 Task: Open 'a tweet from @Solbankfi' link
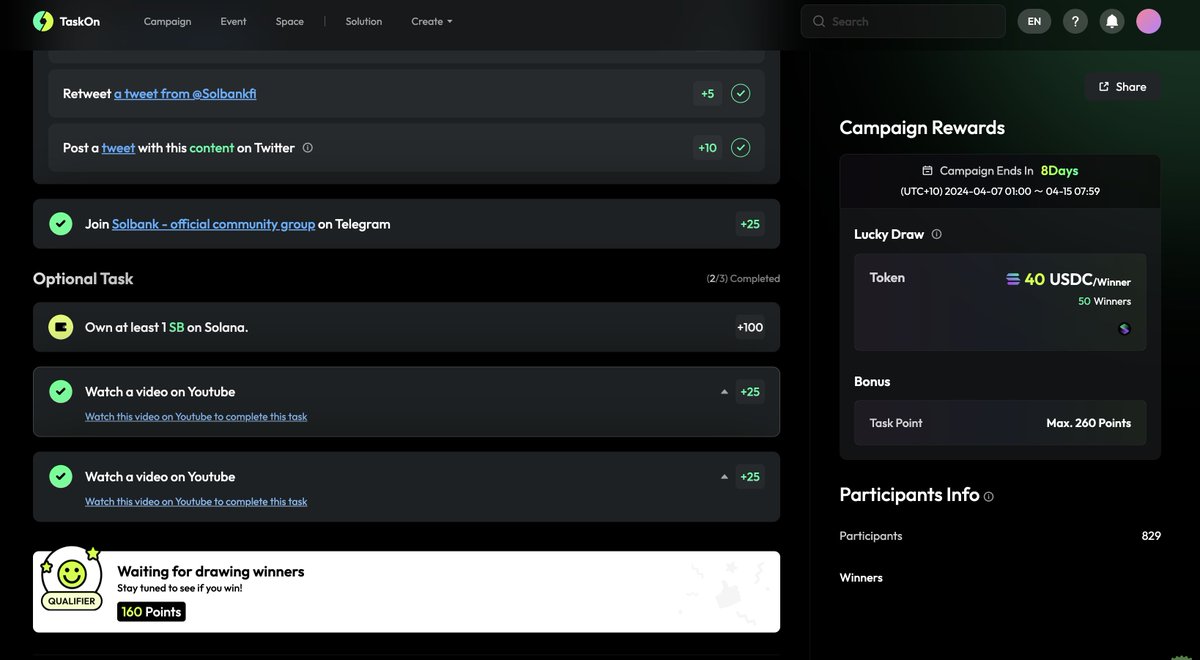point(185,93)
